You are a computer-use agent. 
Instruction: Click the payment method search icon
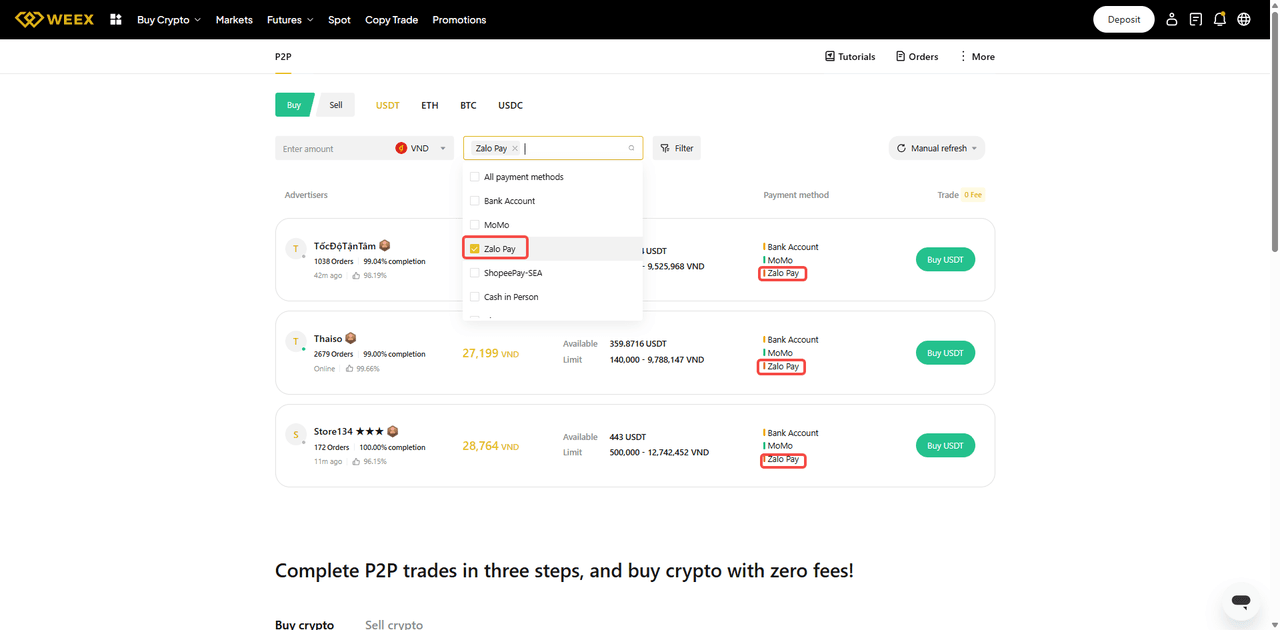(x=631, y=148)
